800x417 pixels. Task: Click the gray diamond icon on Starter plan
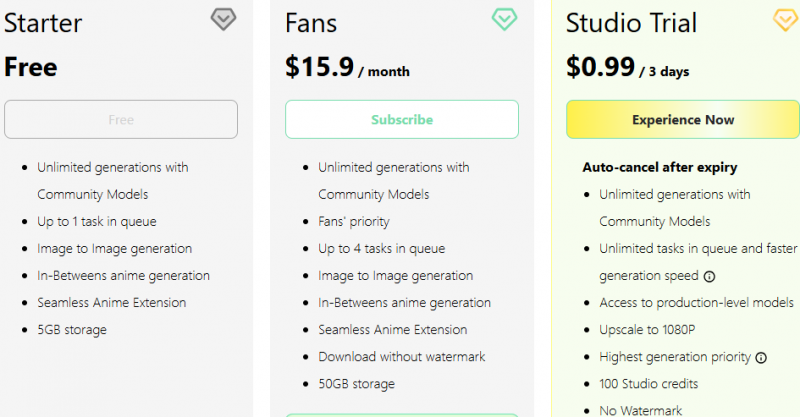point(223,19)
